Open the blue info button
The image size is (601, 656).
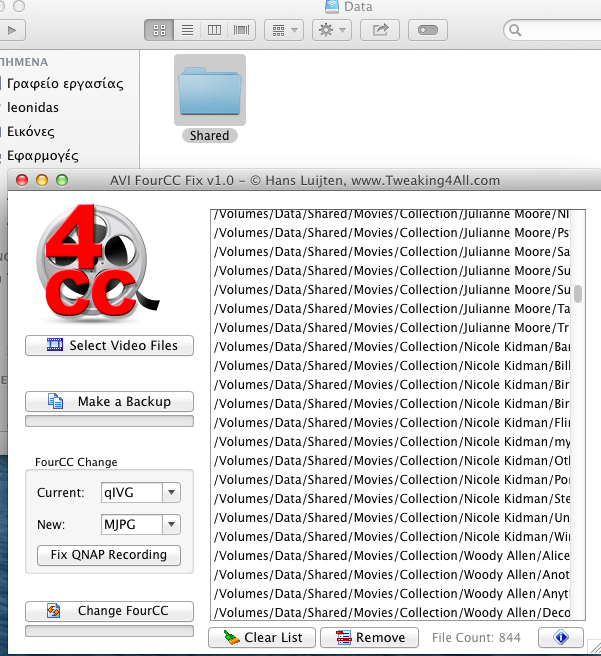pos(560,638)
